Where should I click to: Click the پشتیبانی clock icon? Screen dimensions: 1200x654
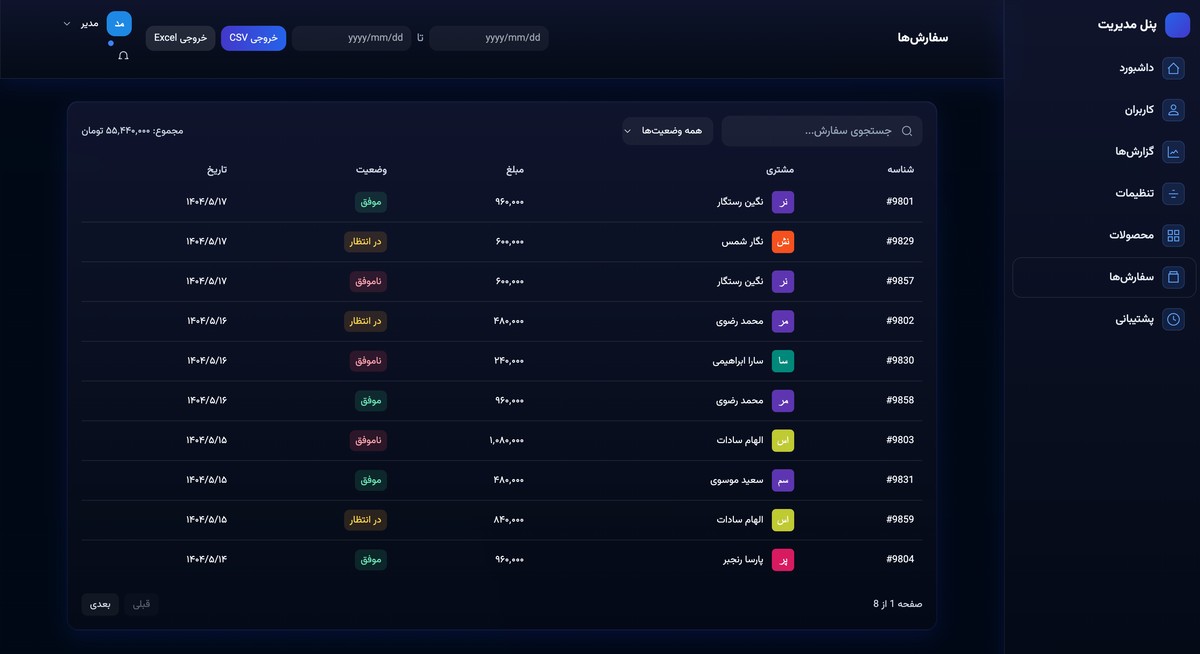pos(1174,320)
